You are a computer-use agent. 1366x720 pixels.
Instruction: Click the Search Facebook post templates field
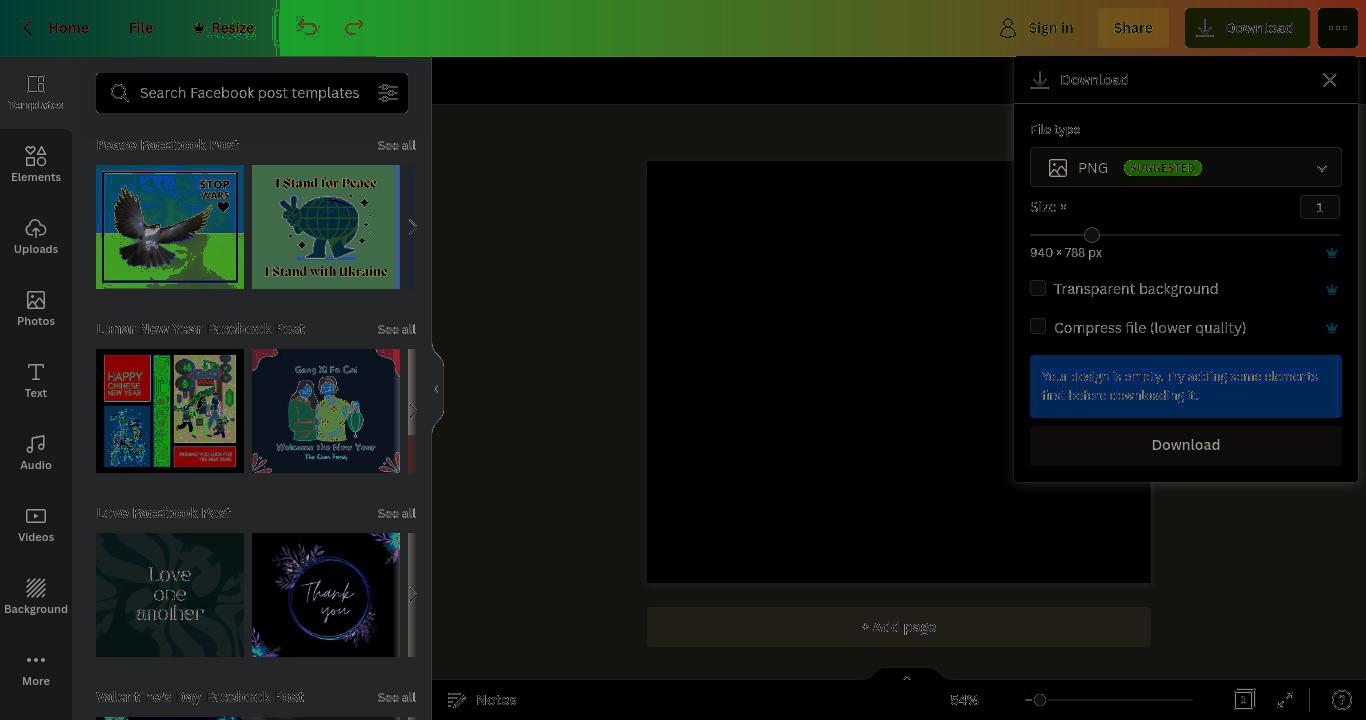250,93
